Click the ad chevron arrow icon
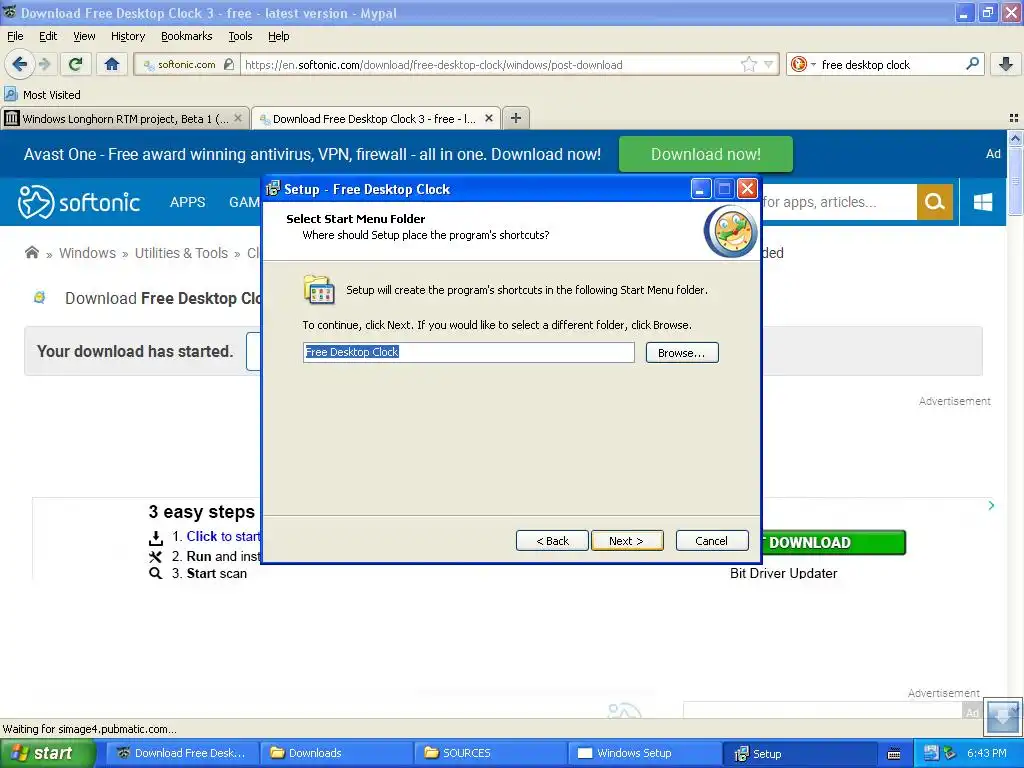1024x768 pixels. coord(991,505)
